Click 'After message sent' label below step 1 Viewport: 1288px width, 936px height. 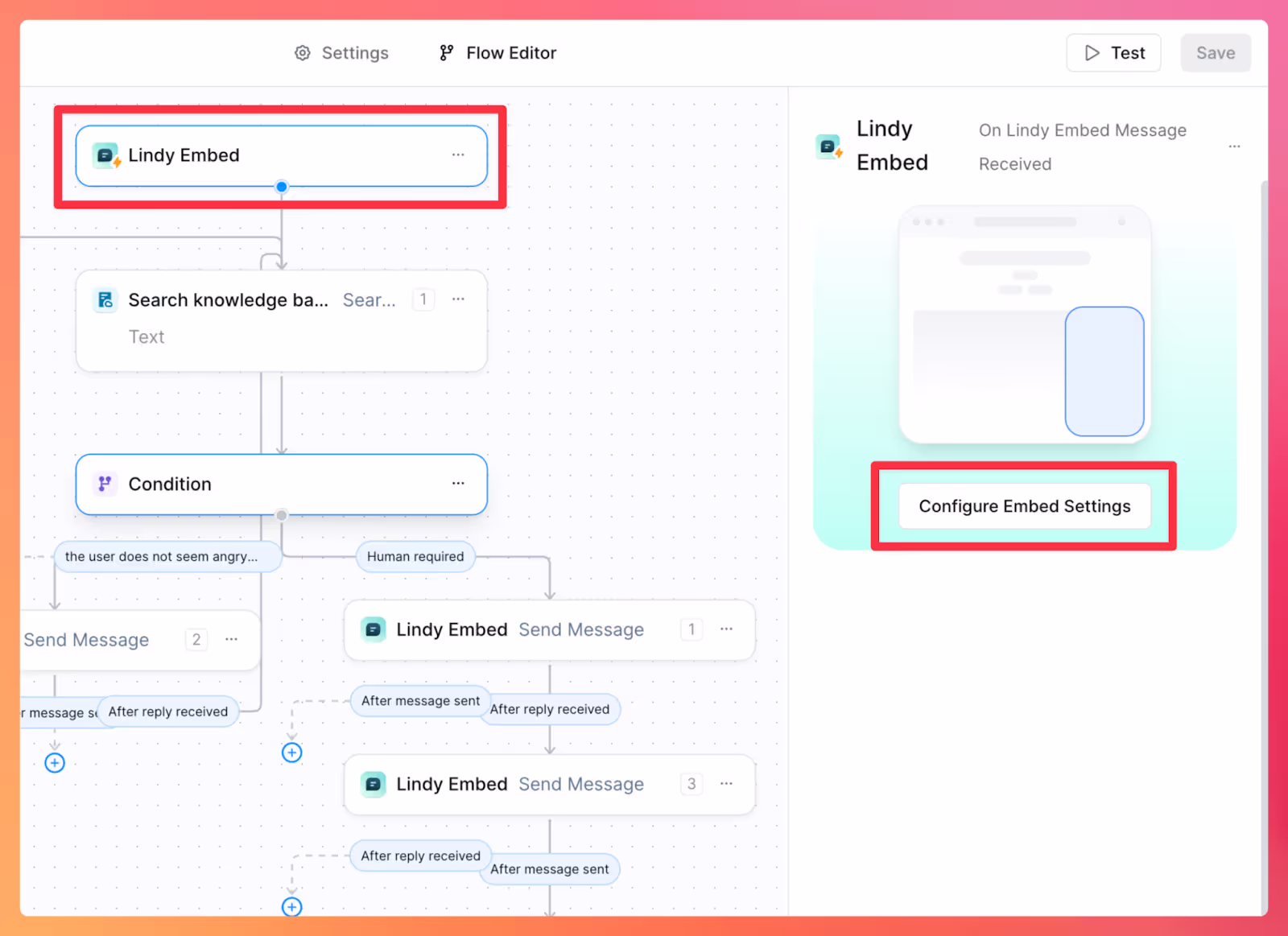[419, 701]
